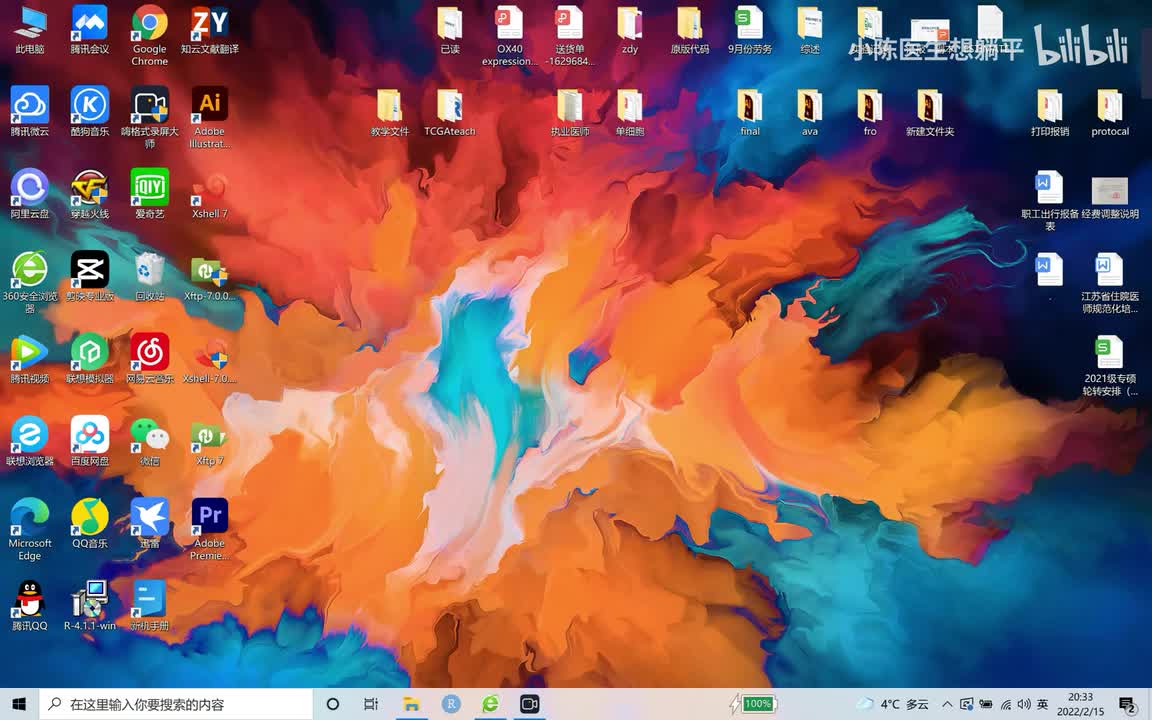Select the 知云文献翻译 desktop icon
Screen dimensions: 1152x720
[x=210, y=29]
